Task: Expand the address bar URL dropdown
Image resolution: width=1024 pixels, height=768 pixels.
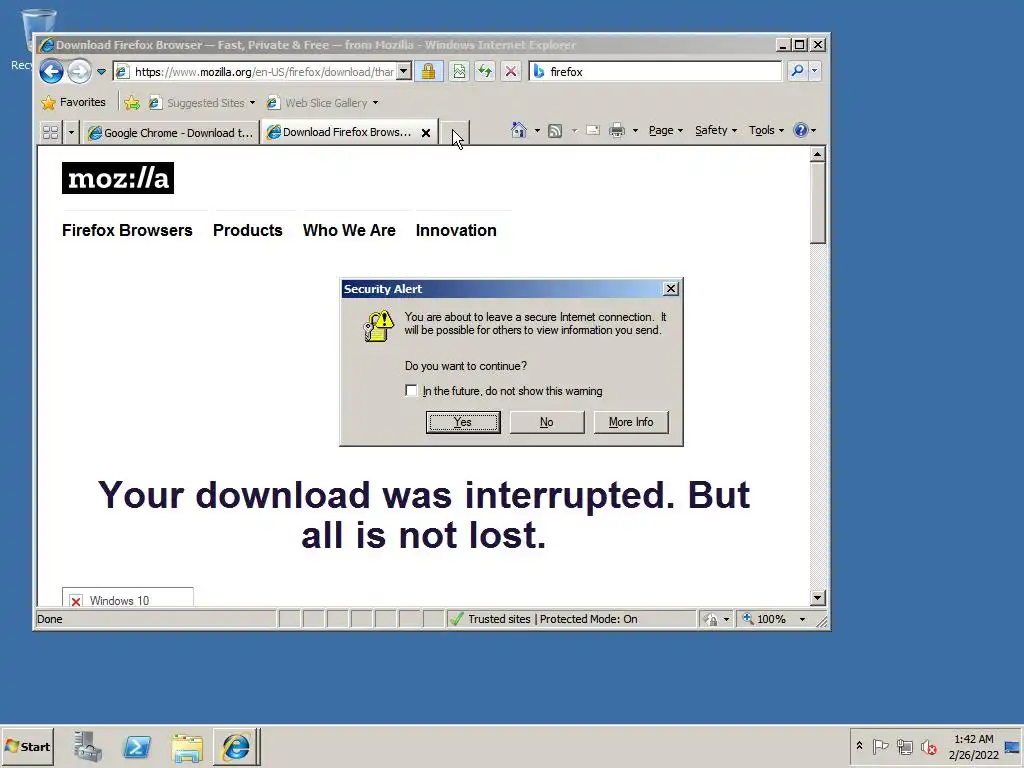Action: 404,71
